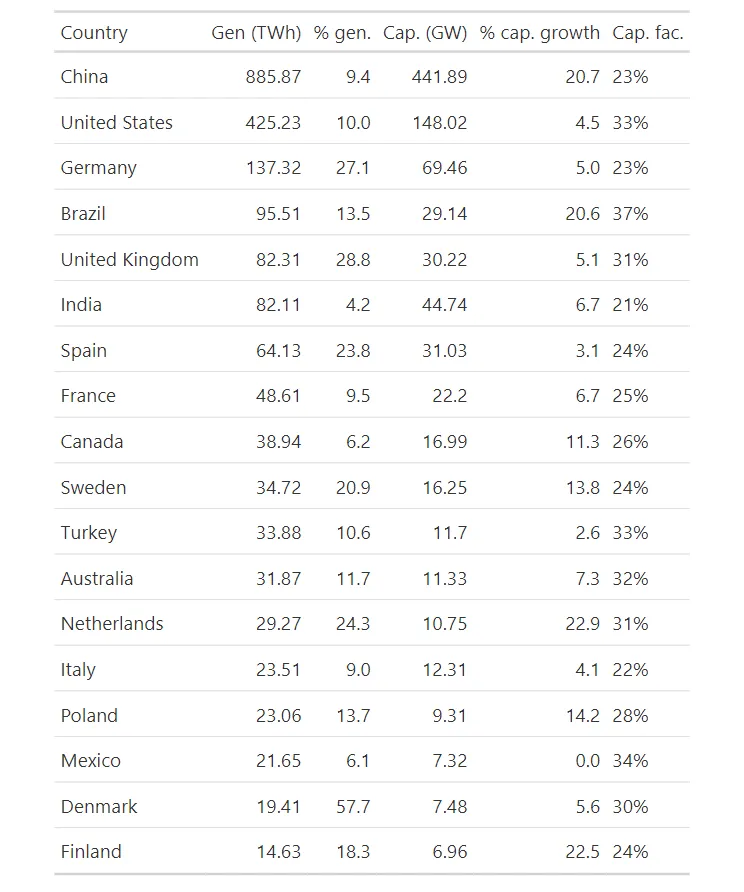This screenshot has width=744, height=892.
Task: Select the United States country cell
Action: point(116,123)
